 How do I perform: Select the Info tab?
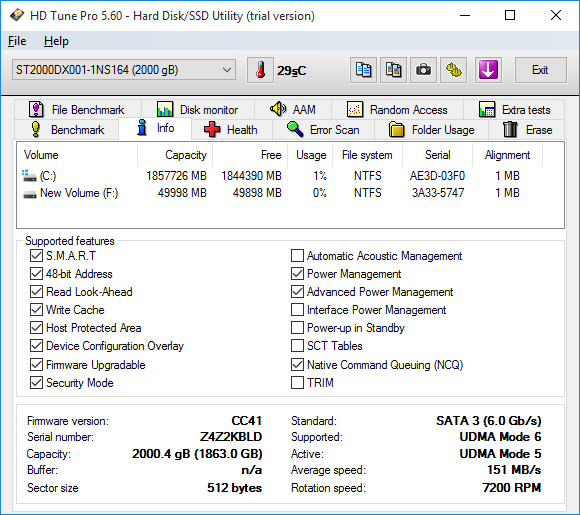(155, 128)
